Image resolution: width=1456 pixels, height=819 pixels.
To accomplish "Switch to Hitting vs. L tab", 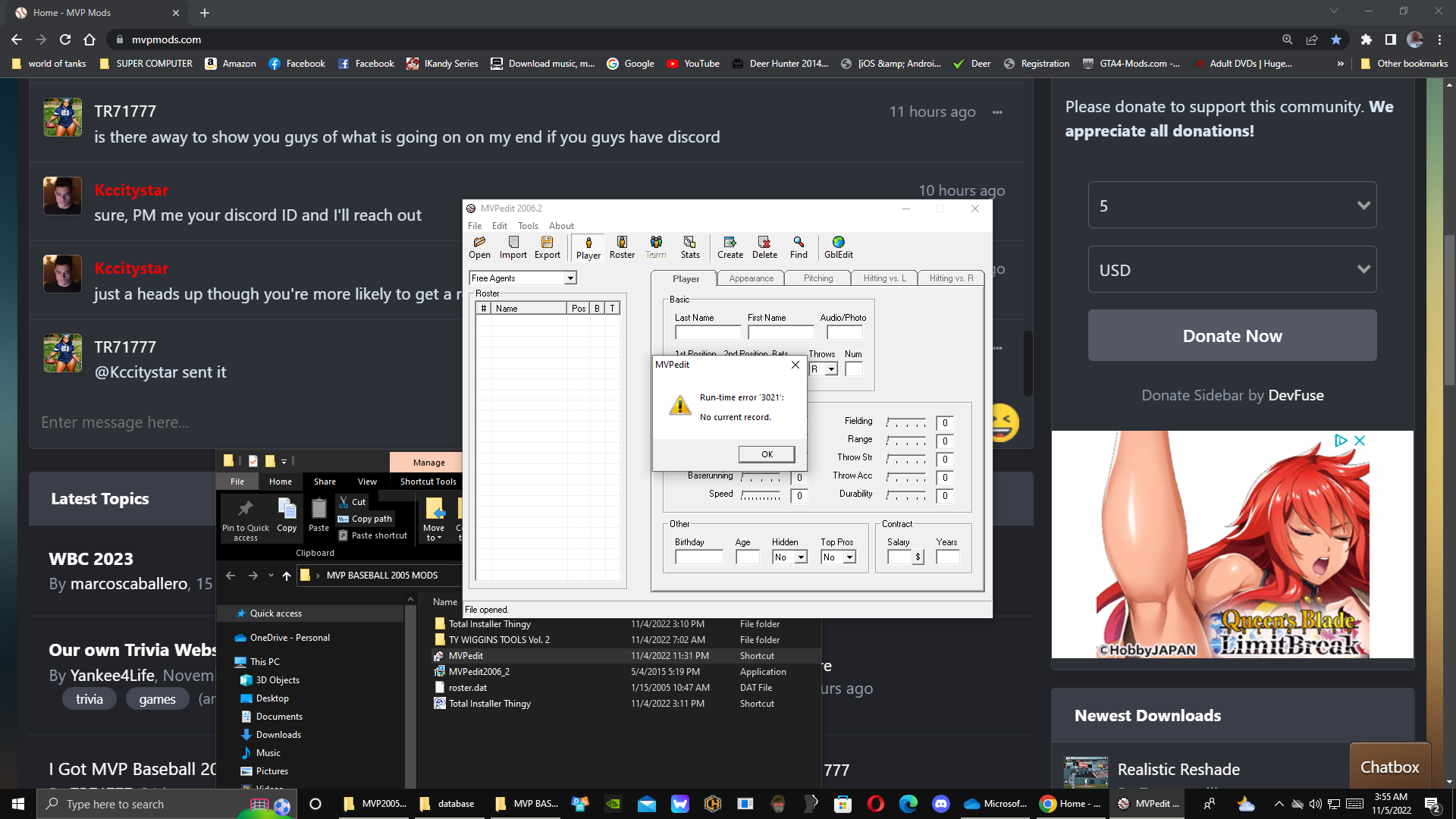I will (884, 278).
